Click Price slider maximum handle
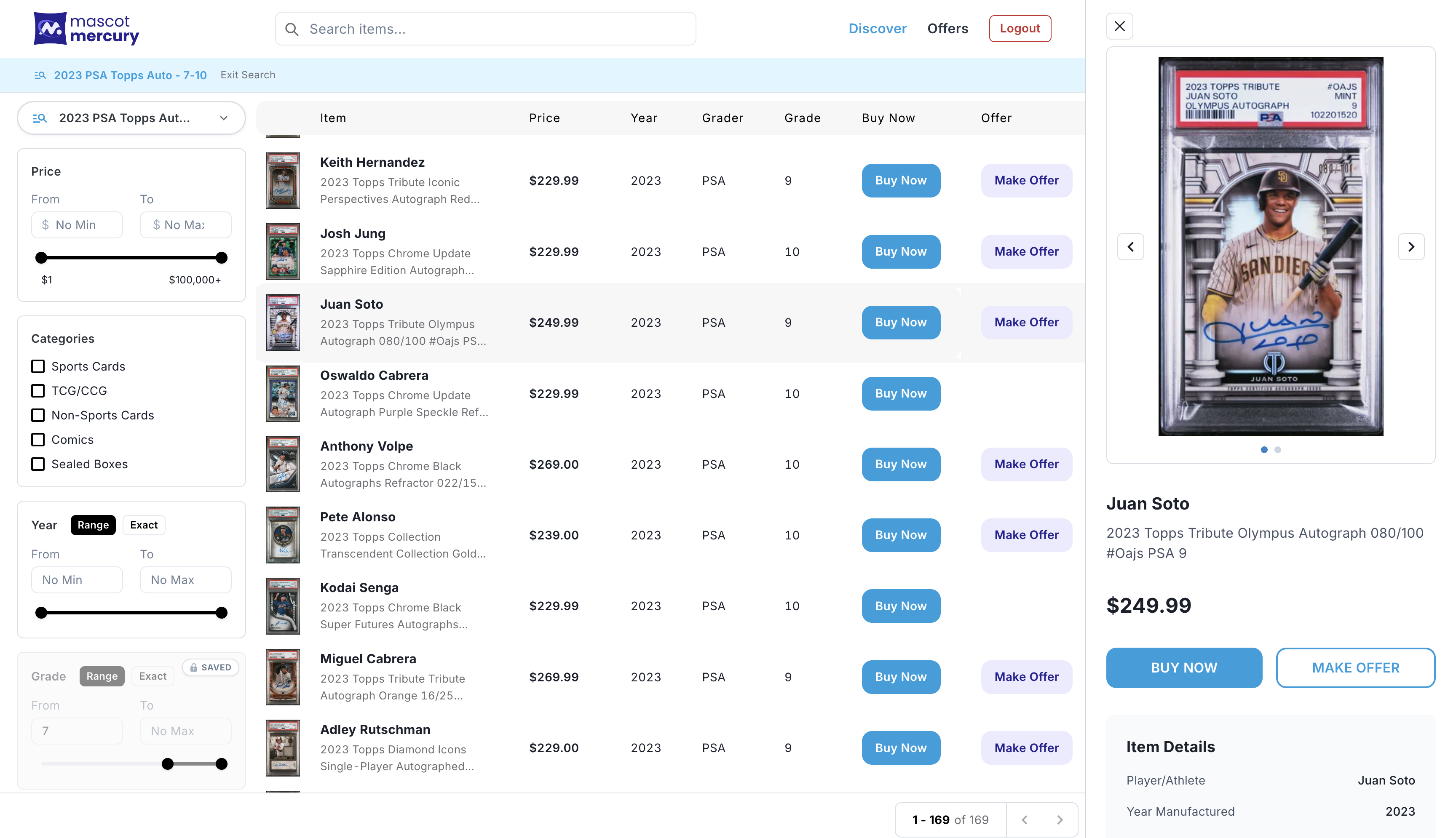The image size is (1456, 838). 221,258
